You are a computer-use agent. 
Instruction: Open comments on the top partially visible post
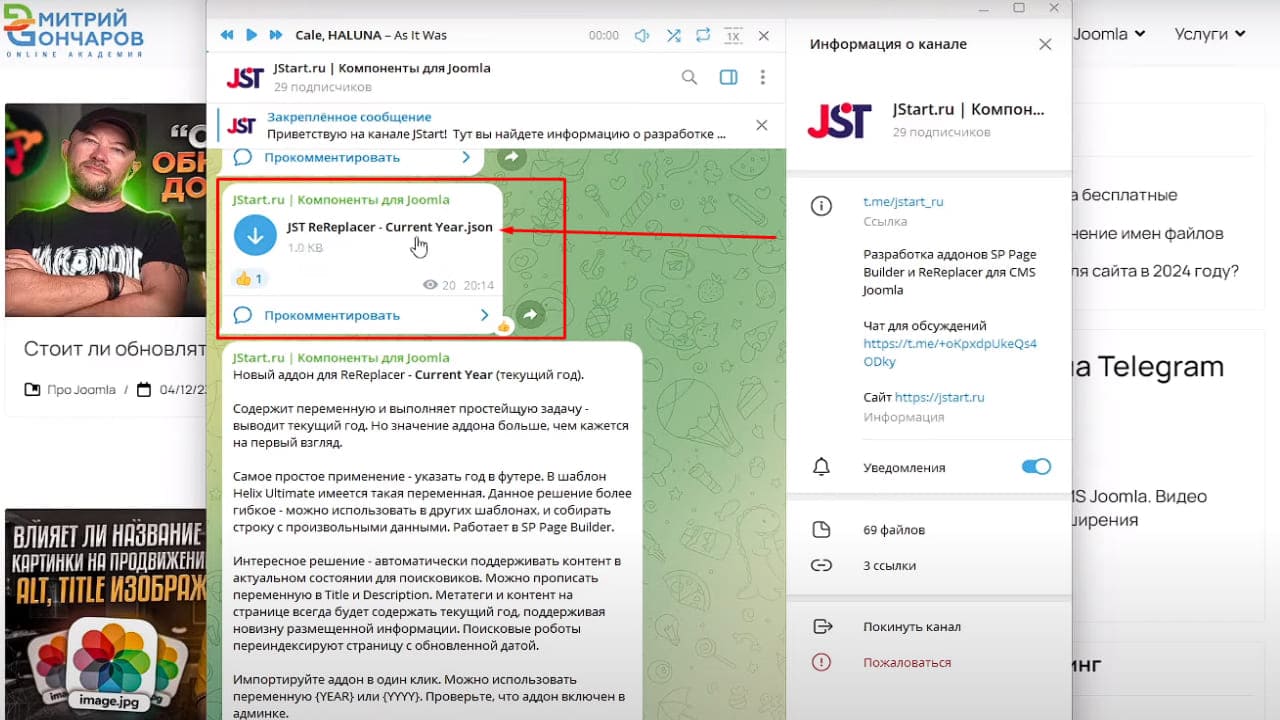point(332,157)
